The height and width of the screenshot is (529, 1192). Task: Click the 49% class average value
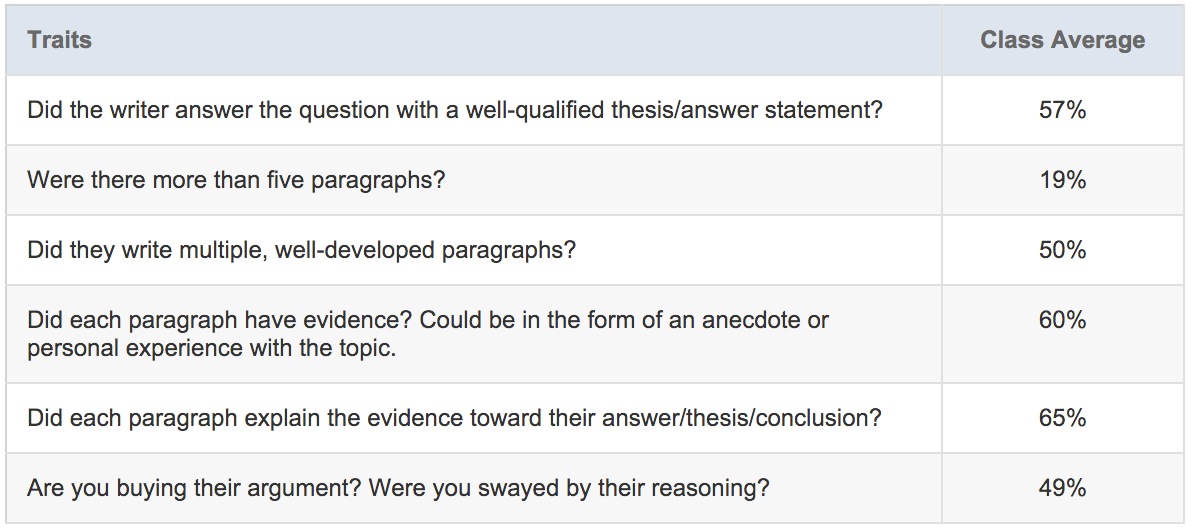(1063, 488)
